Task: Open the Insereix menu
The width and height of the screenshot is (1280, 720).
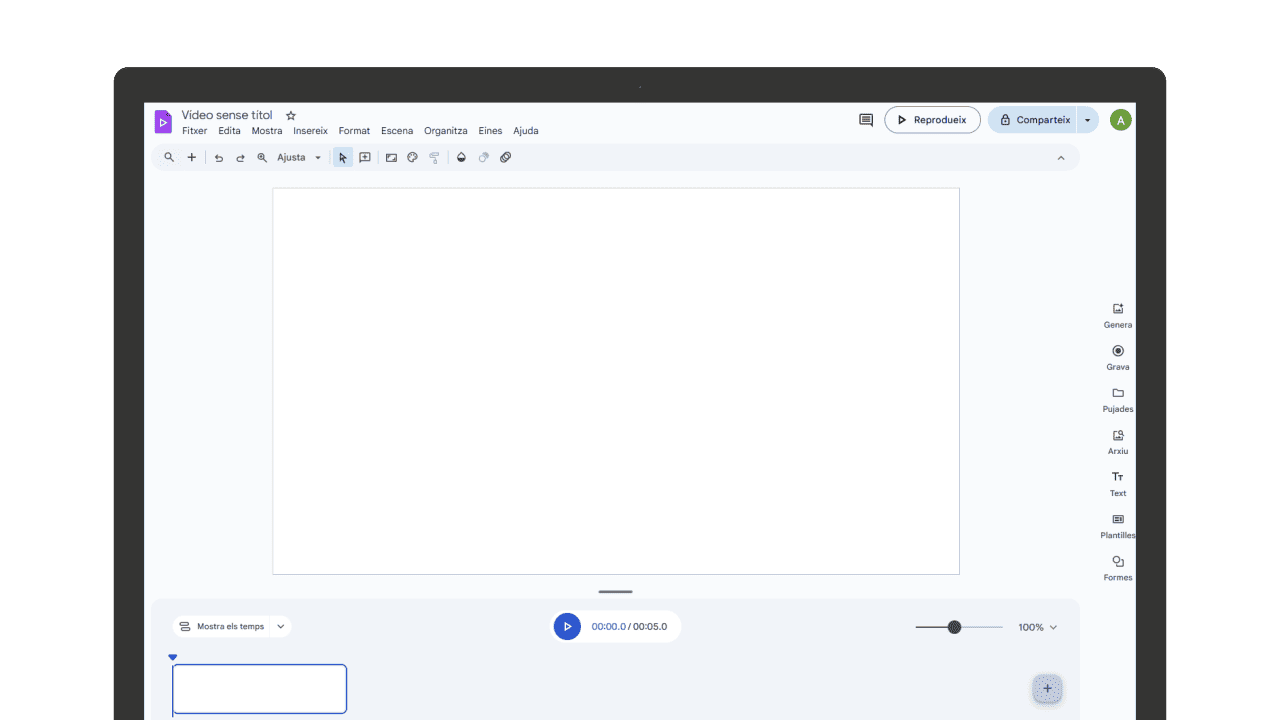Action: tap(310, 130)
